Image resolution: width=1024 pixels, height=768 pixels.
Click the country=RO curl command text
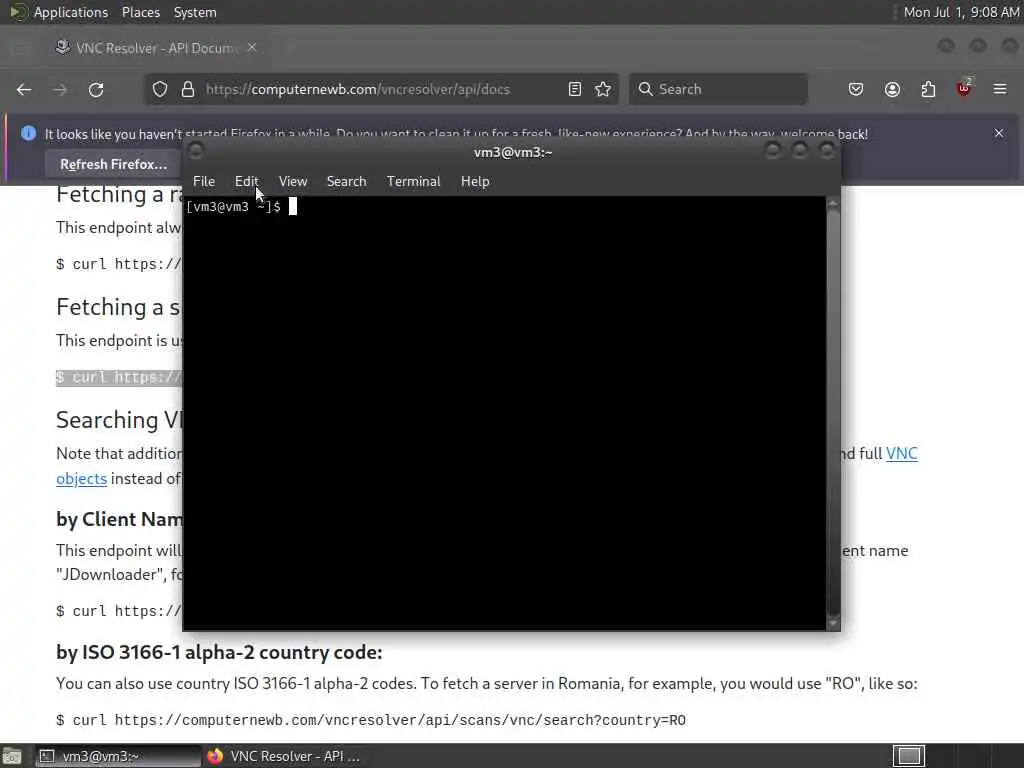point(370,720)
